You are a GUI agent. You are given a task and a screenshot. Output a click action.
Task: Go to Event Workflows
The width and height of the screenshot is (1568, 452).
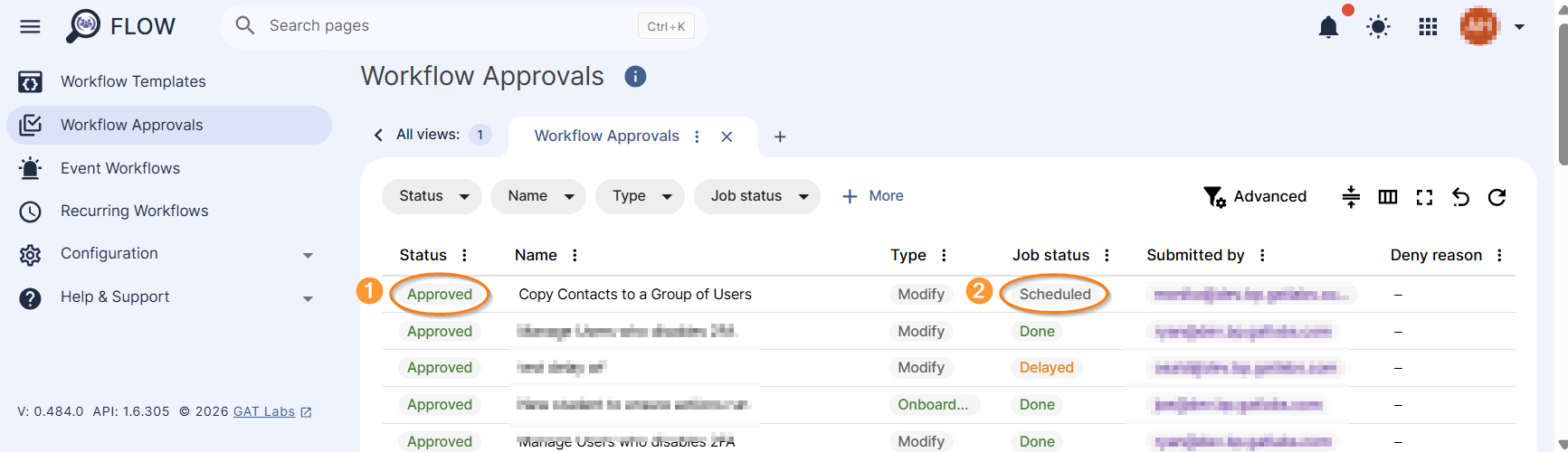click(169, 168)
